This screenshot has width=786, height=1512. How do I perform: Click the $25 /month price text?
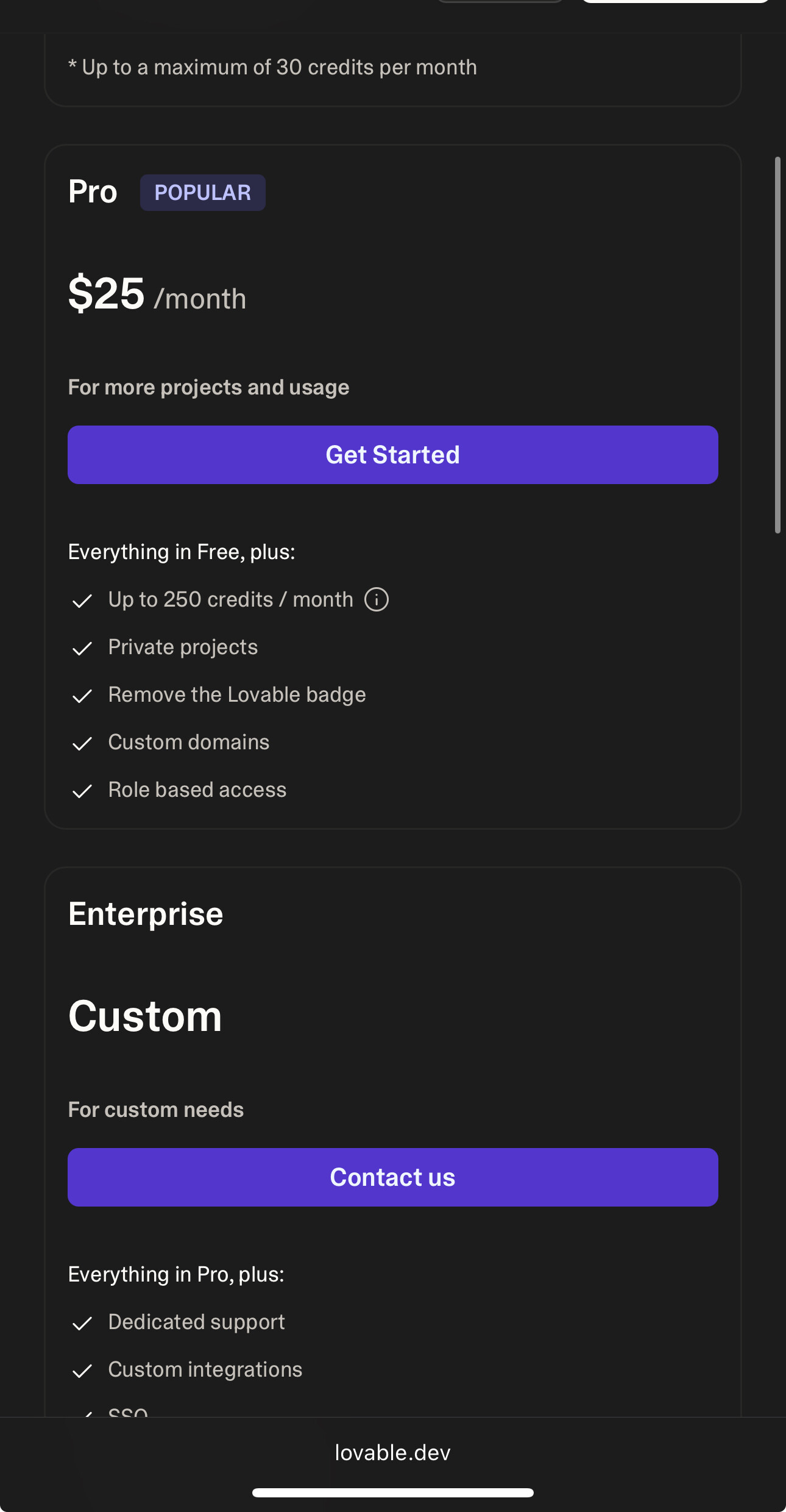[157, 294]
